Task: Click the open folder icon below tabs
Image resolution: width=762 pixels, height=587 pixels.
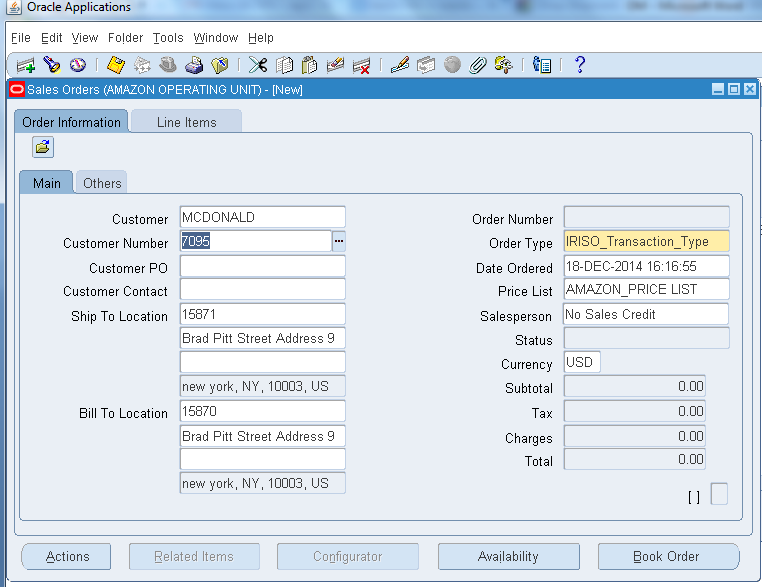Action: click(x=43, y=147)
